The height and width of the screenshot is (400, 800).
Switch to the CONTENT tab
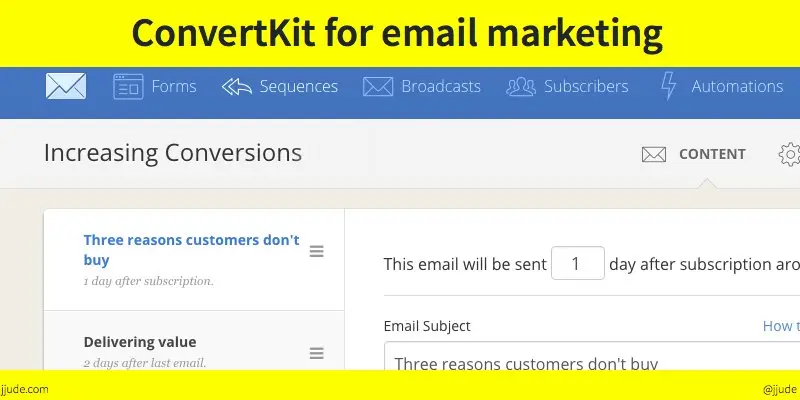coord(712,154)
